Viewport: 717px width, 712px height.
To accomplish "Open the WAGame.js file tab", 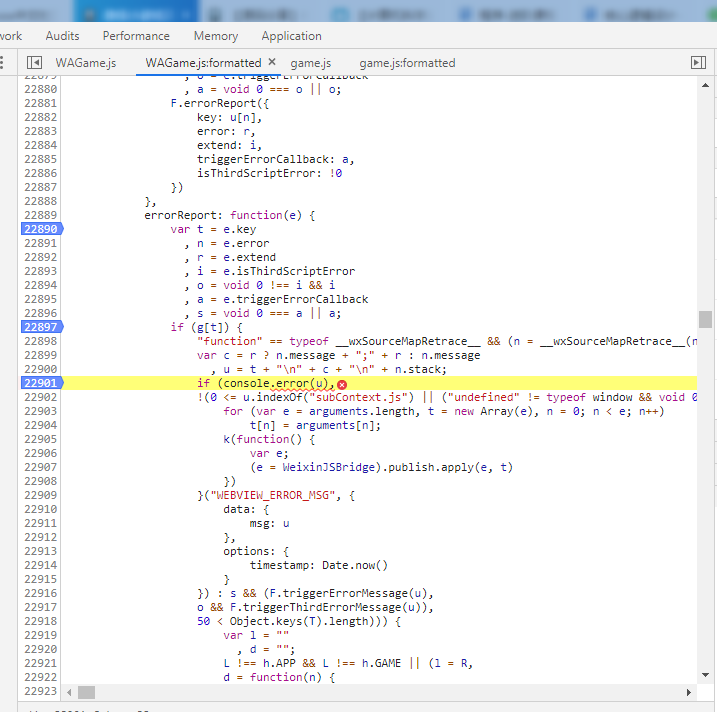I will [86, 63].
